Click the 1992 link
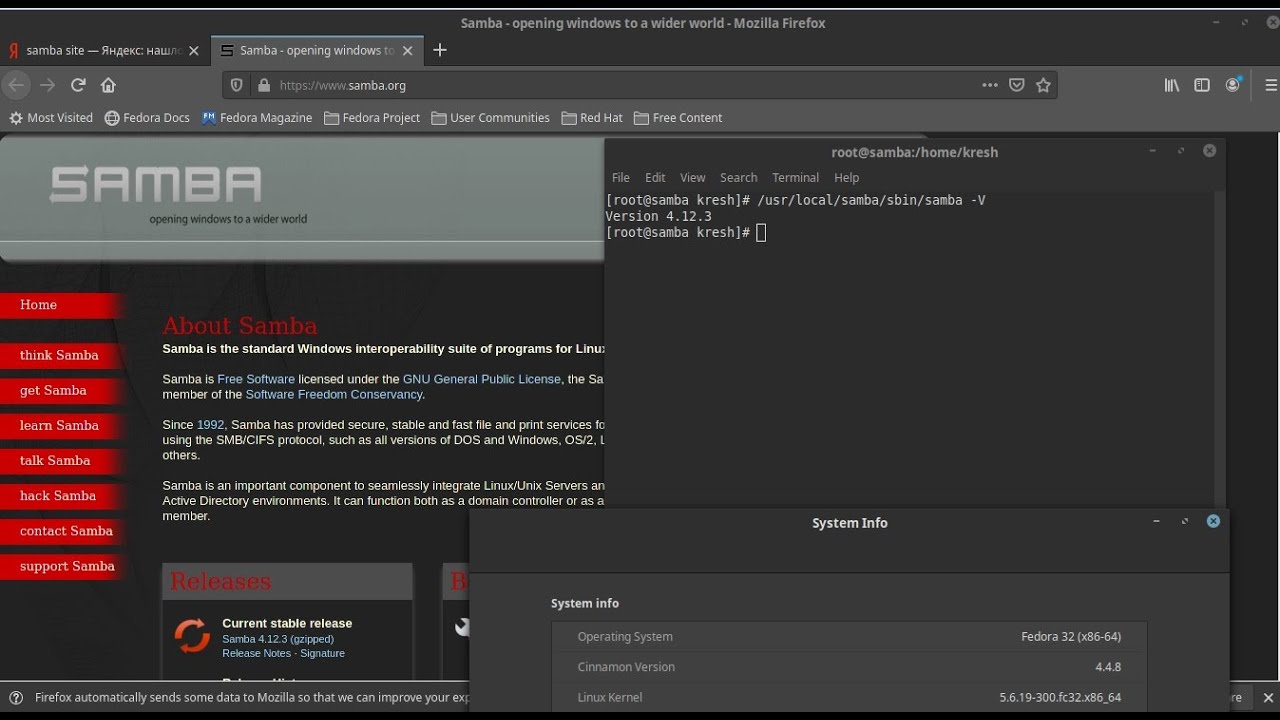Image resolution: width=1280 pixels, height=720 pixels. pos(211,424)
